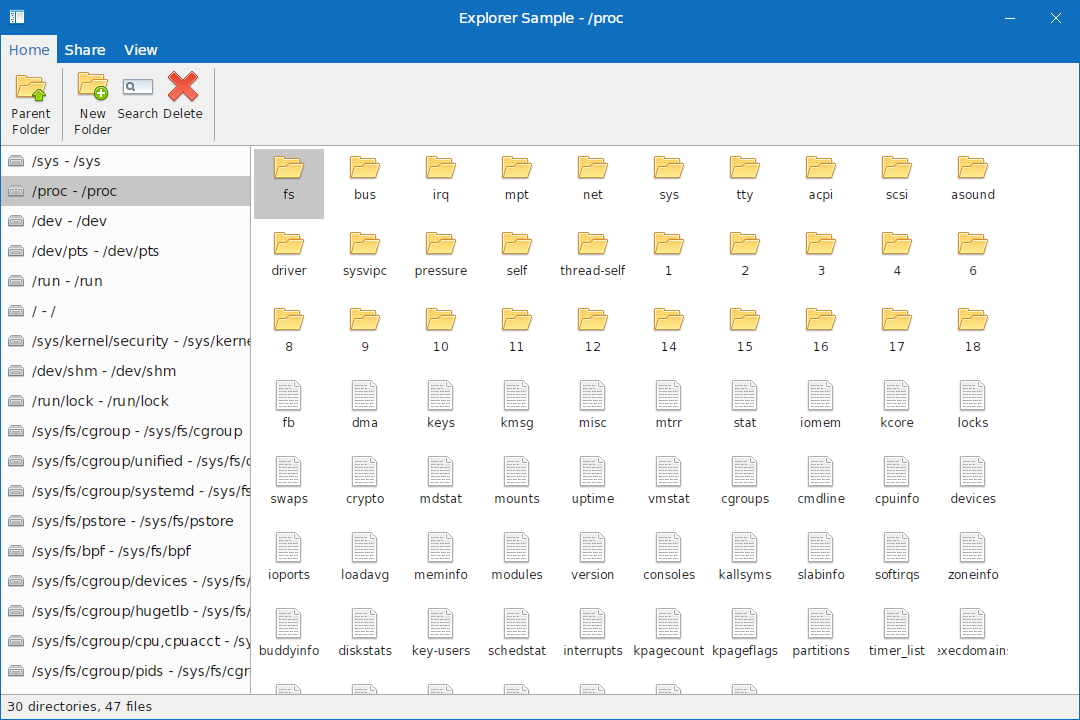Image resolution: width=1080 pixels, height=720 pixels.
Task: Select the kcore file
Action: coord(897,411)
